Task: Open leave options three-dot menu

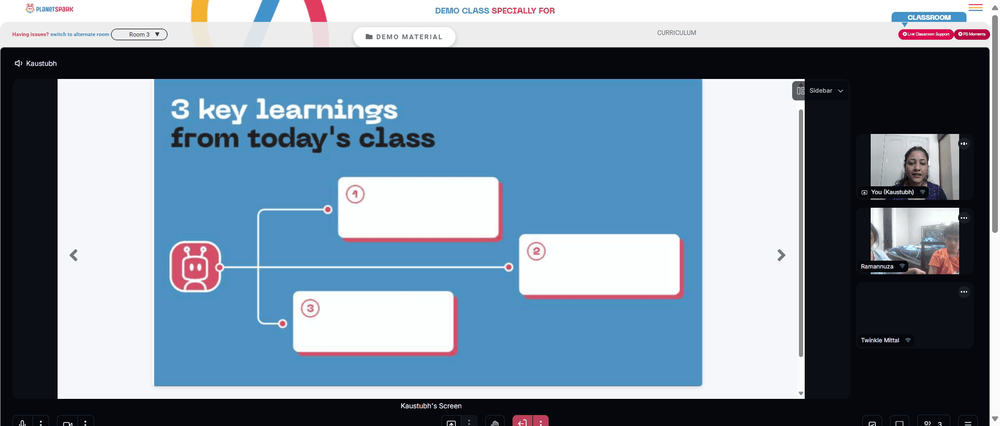Action: (x=540, y=422)
